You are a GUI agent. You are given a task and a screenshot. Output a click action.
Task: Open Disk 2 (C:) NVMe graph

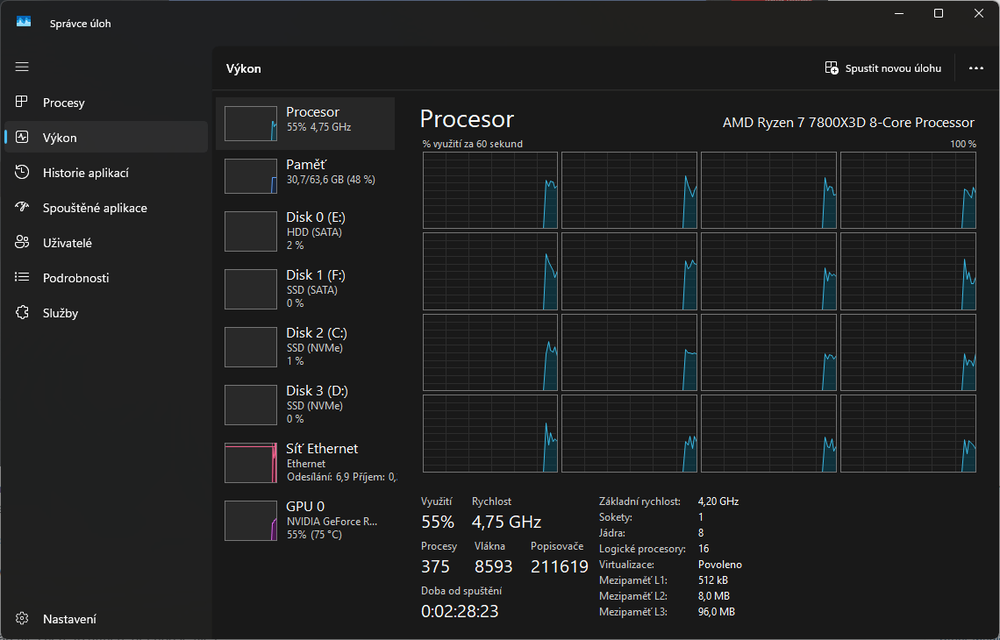point(305,346)
